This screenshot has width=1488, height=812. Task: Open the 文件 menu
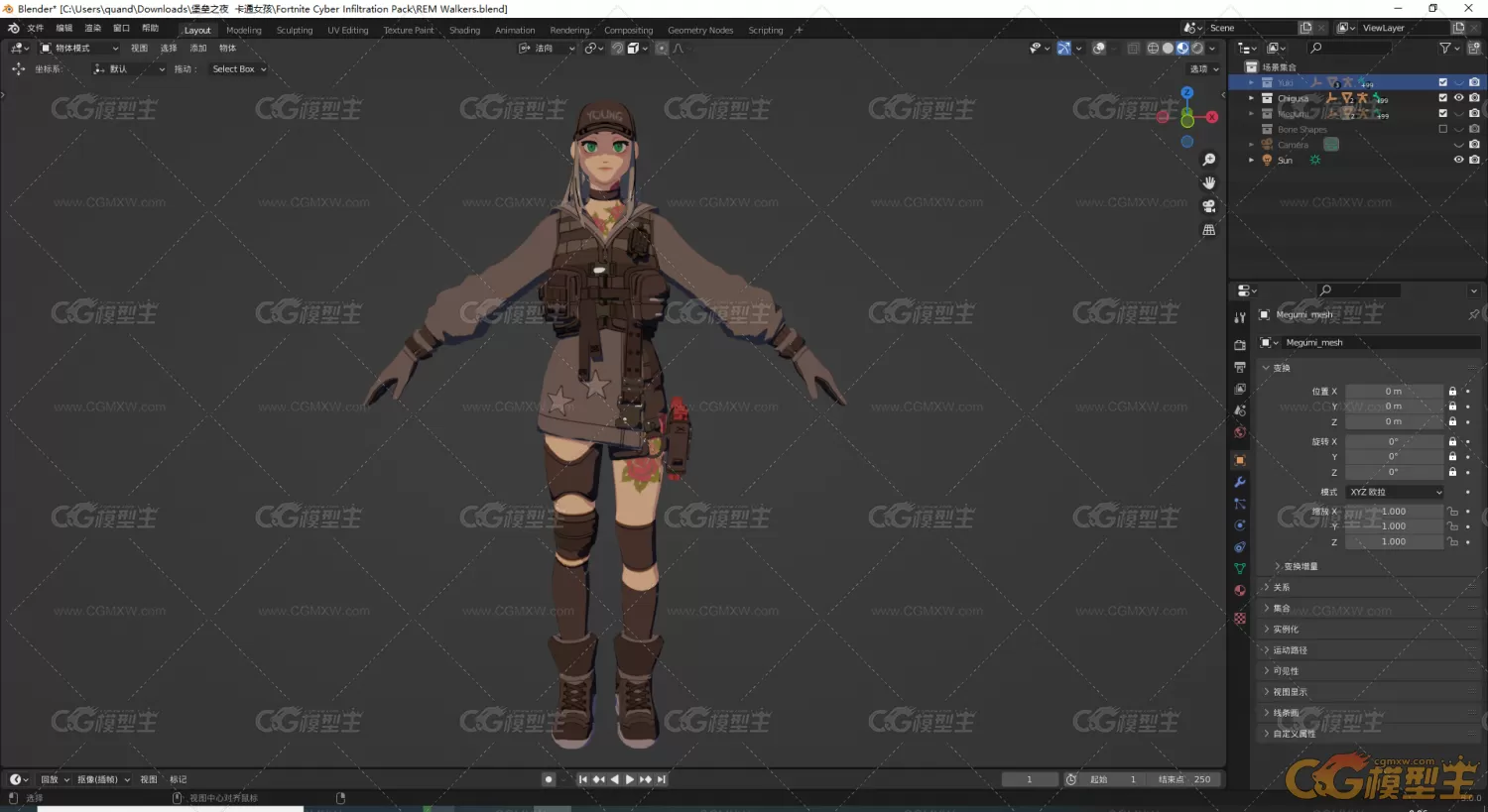(36, 29)
